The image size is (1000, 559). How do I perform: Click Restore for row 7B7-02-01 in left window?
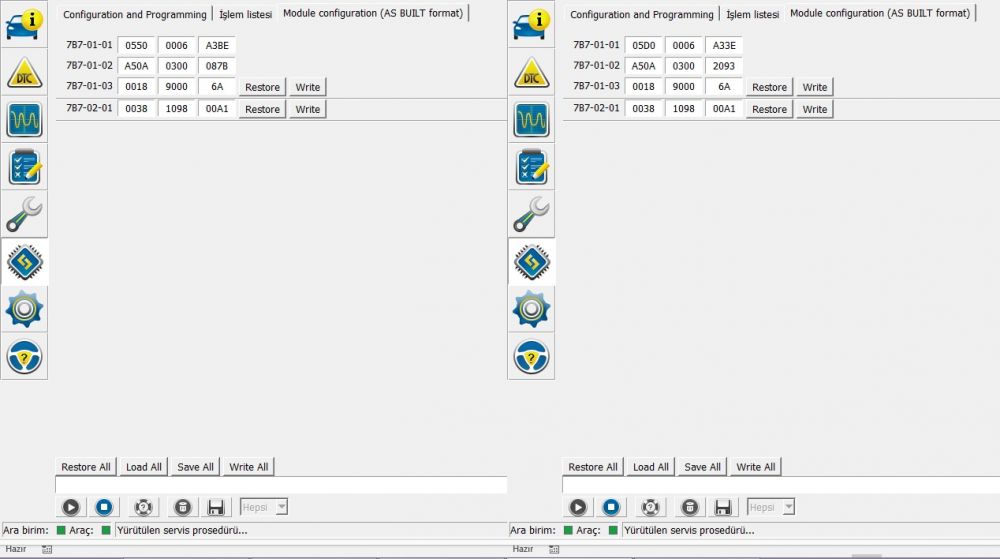262,109
